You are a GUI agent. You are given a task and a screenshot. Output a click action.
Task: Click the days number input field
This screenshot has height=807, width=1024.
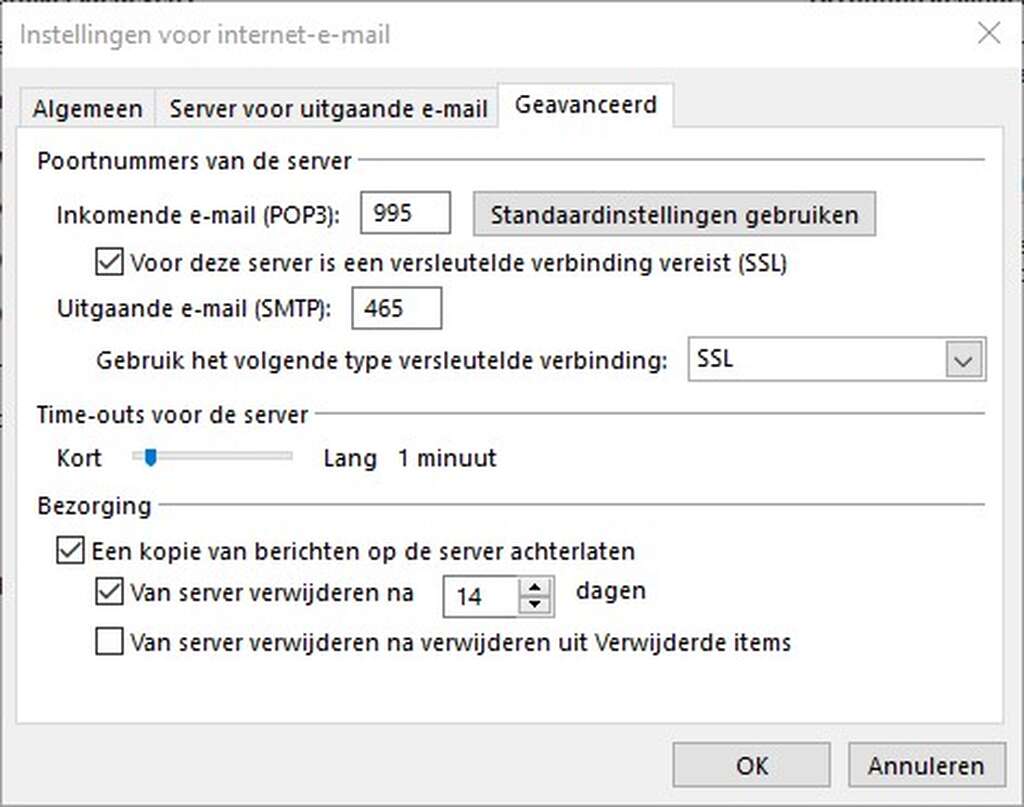[480, 597]
